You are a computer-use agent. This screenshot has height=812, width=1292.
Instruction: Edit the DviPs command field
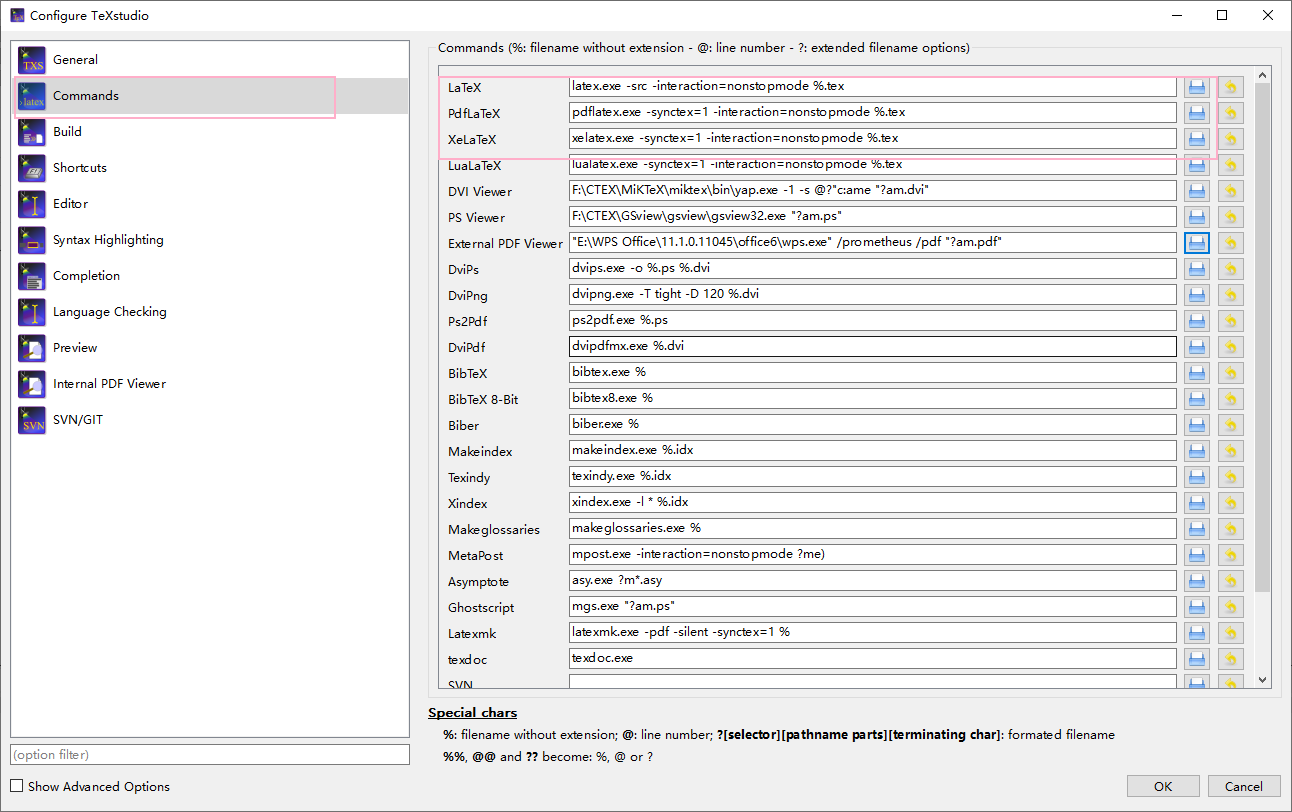point(873,269)
